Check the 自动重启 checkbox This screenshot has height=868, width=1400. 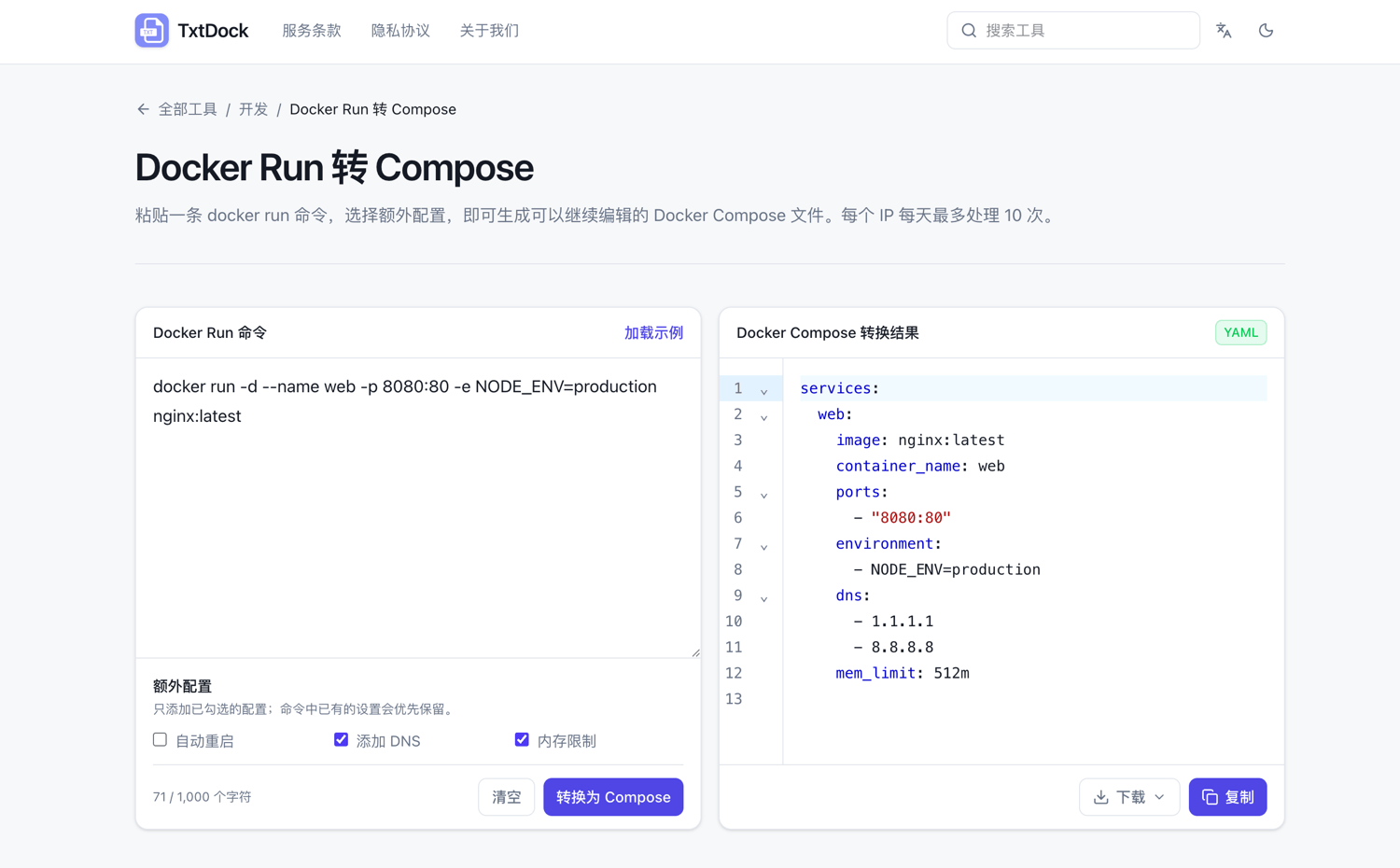161,739
